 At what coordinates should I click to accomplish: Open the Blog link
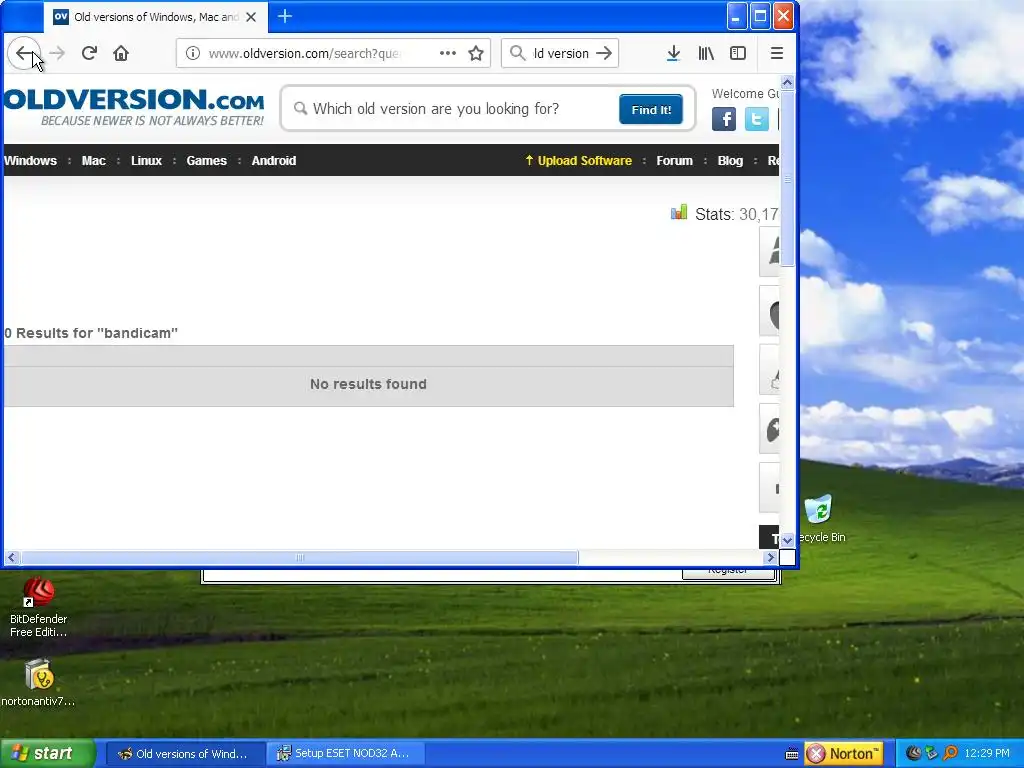(x=730, y=161)
